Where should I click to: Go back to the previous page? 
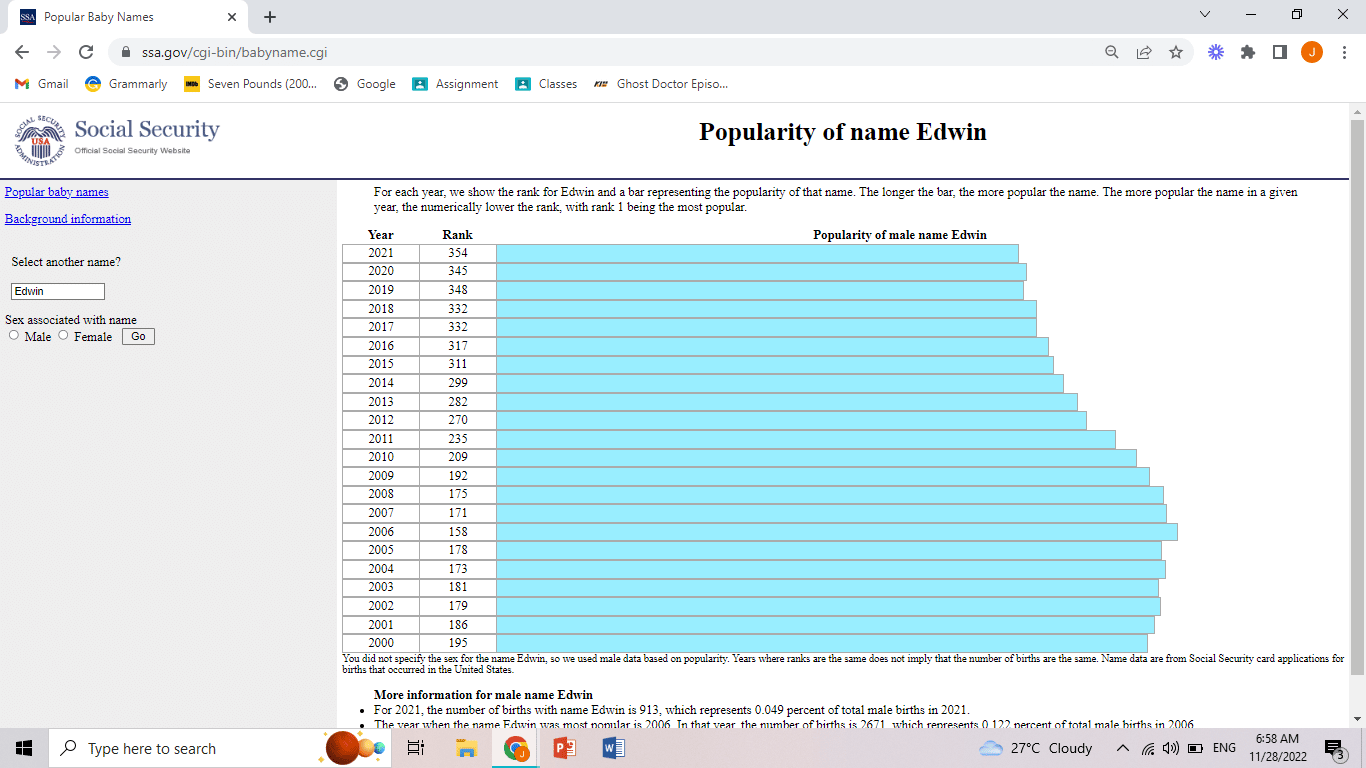click(22, 52)
